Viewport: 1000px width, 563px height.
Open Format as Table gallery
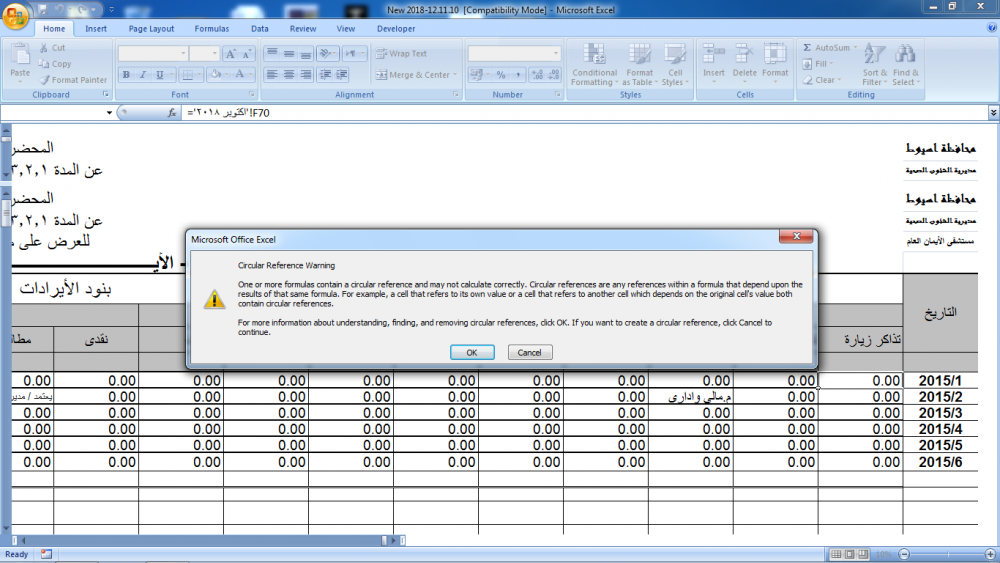639,64
